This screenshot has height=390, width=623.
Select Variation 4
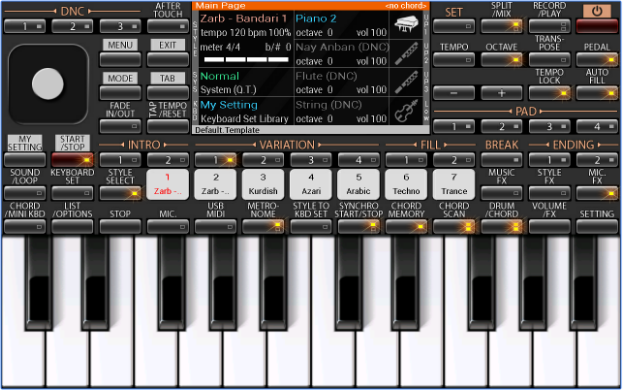358,160
